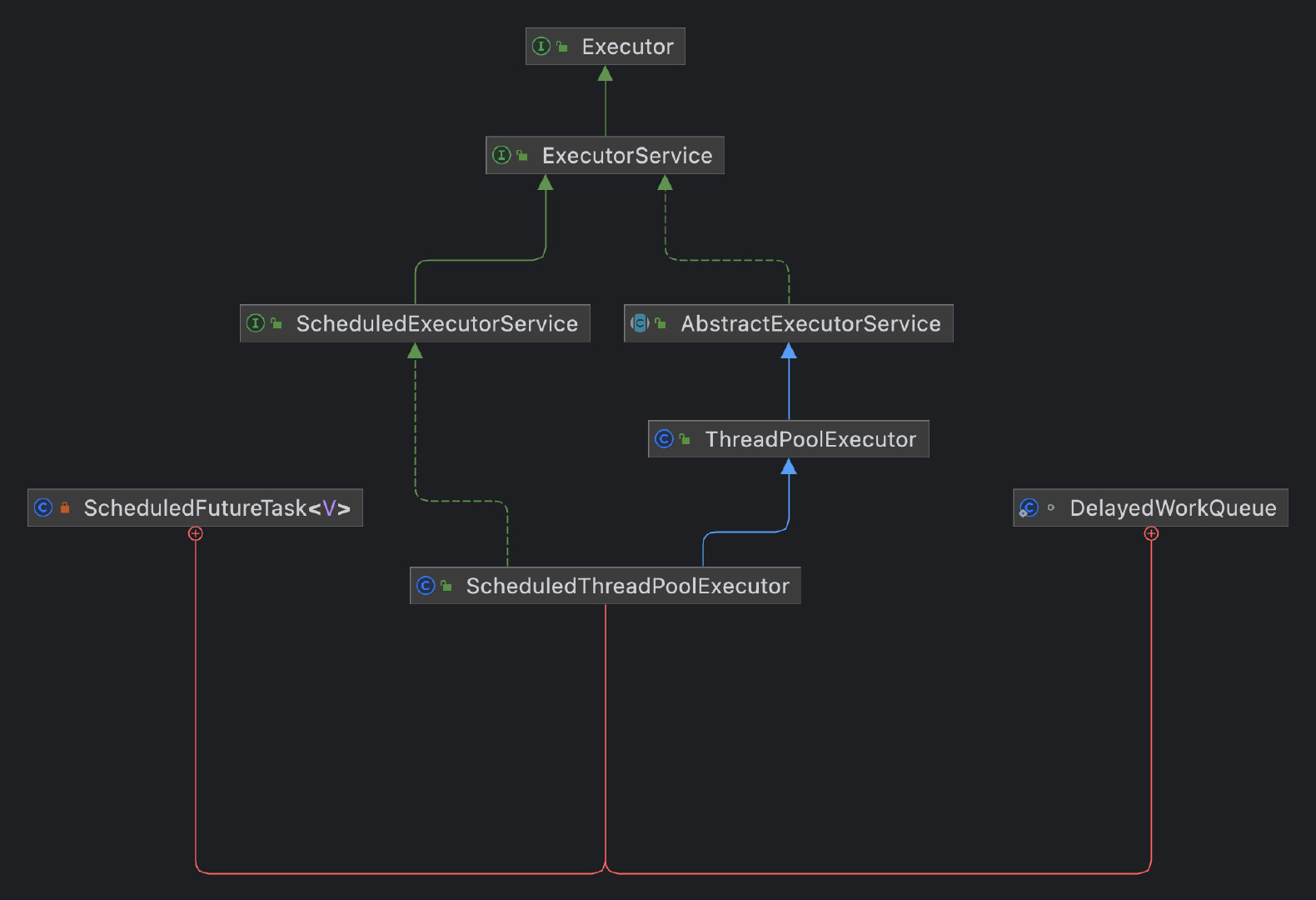This screenshot has width=1316, height=900.
Task: Click the ScheduledExecutorService interface icon
Action: (256, 323)
